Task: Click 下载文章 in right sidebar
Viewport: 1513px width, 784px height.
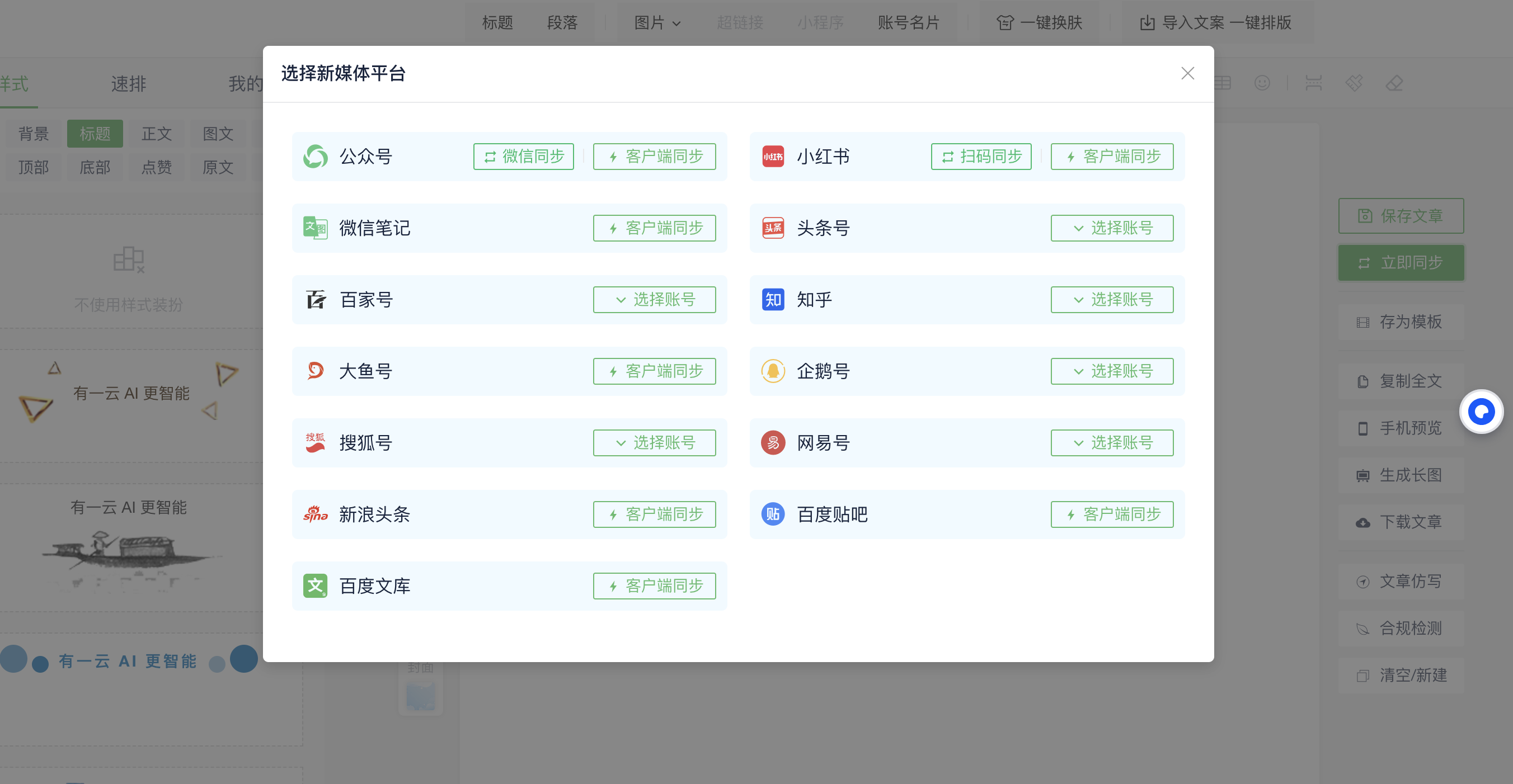Action: (x=1401, y=522)
